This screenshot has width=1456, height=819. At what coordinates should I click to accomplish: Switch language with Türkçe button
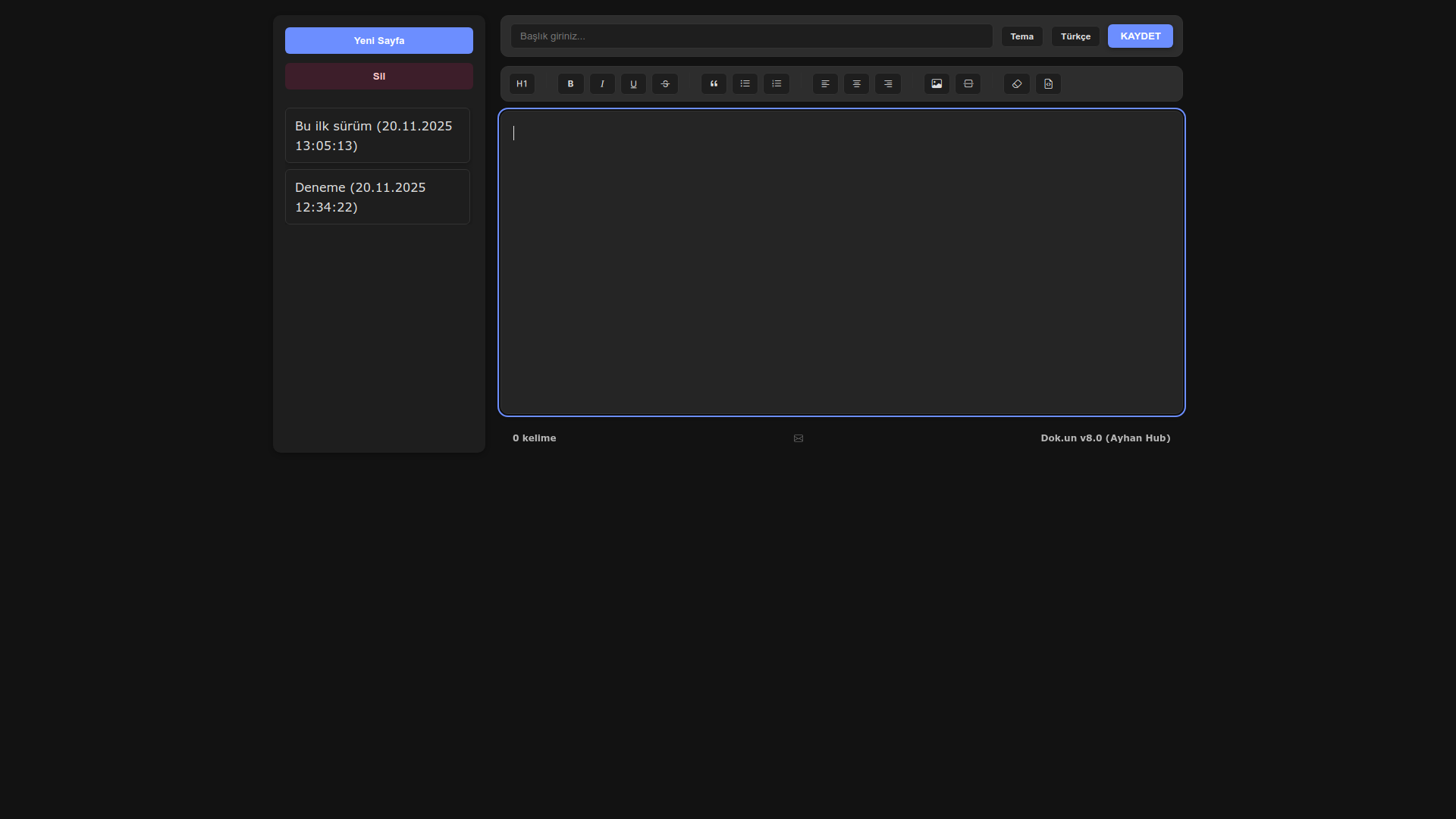tap(1075, 36)
